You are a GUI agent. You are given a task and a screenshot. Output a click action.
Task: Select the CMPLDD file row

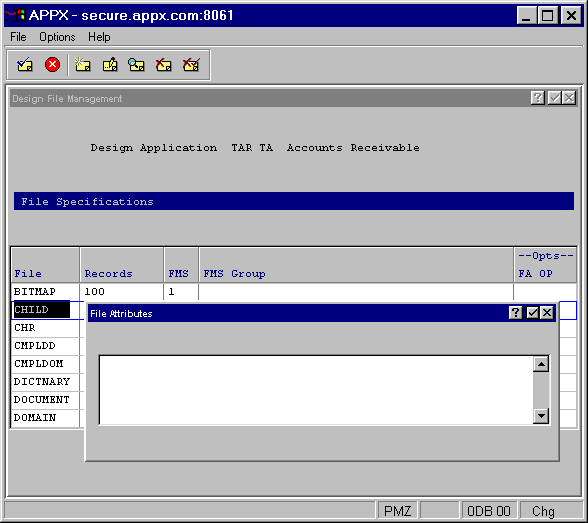pyautogui.click(x=45, y=346)
